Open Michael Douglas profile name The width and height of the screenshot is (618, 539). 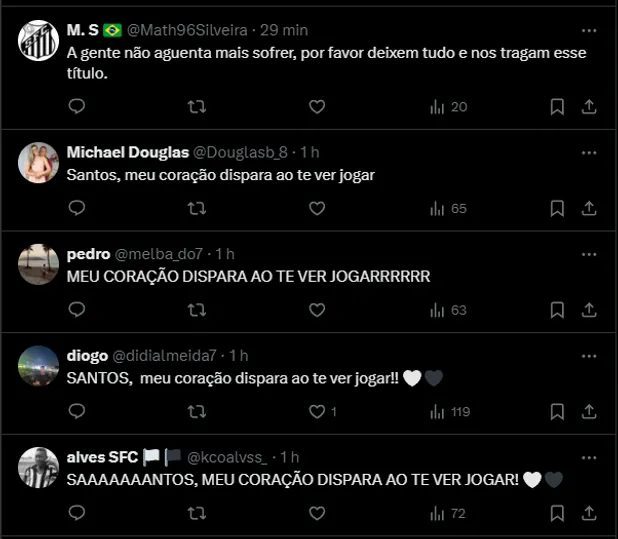coord(128,152)
